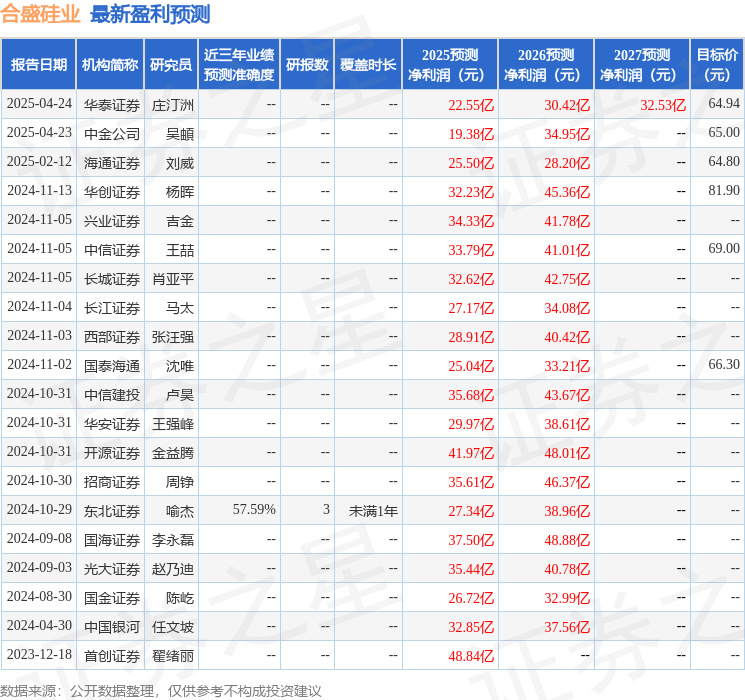The width and height of the screenshot is (745, 700).
Task: Click the 48.84亿 profit value
Action: point(471,656)
